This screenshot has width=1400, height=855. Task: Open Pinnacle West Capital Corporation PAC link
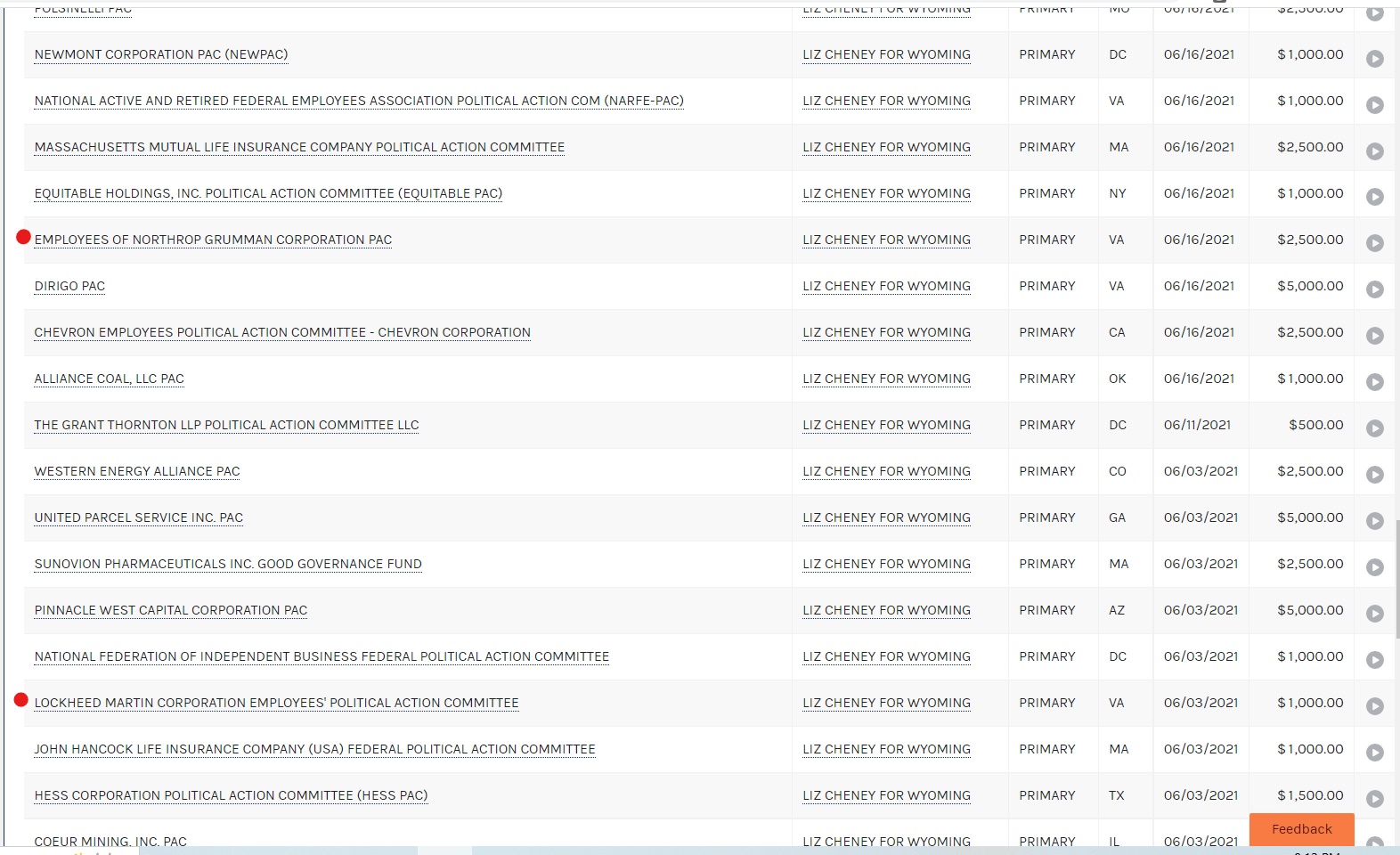[170, 610]
